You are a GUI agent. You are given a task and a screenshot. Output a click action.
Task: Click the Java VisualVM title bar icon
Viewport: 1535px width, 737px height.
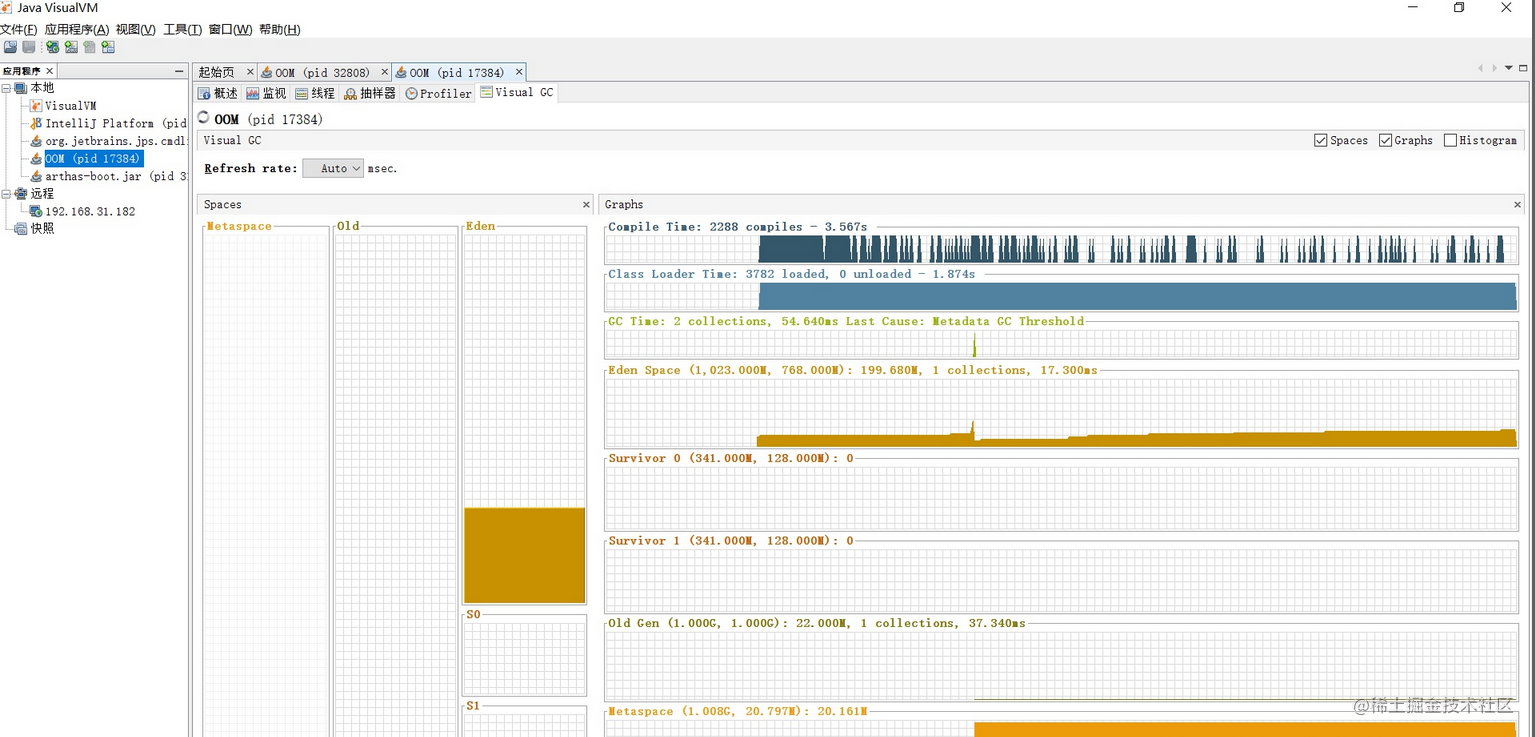click(8, 8)
